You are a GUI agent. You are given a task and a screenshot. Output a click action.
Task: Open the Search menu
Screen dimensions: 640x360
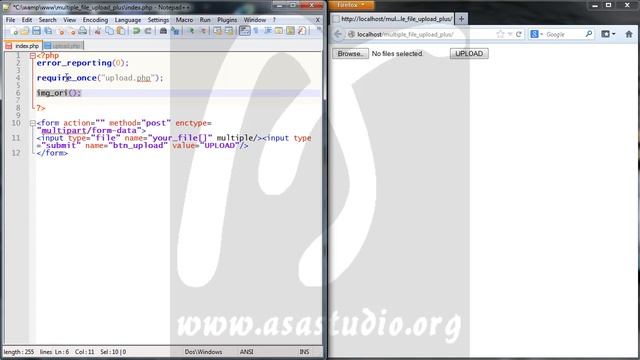coord(47,20)
